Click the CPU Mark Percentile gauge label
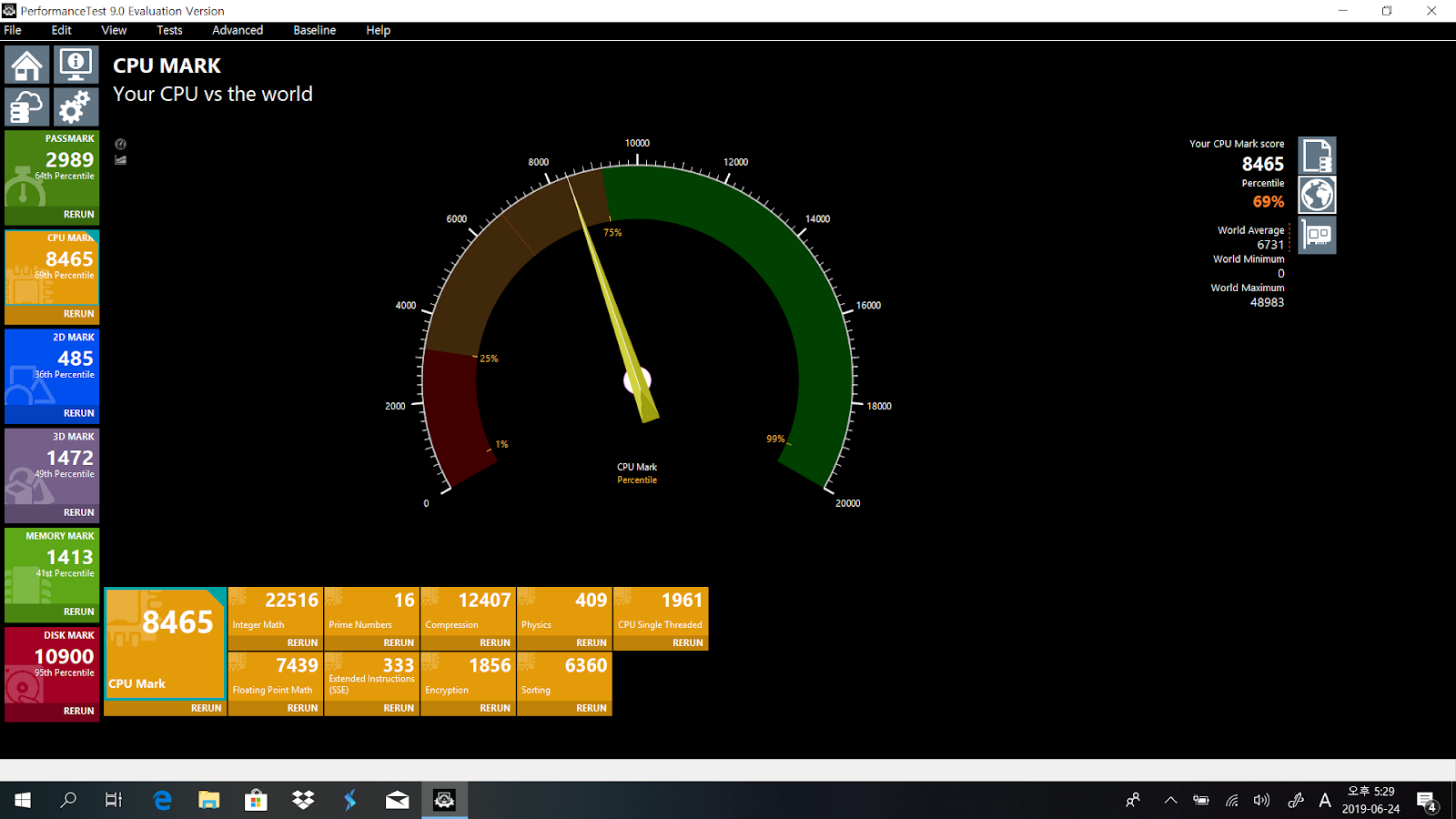This screenshot has height=819, width=1456. 637,473
